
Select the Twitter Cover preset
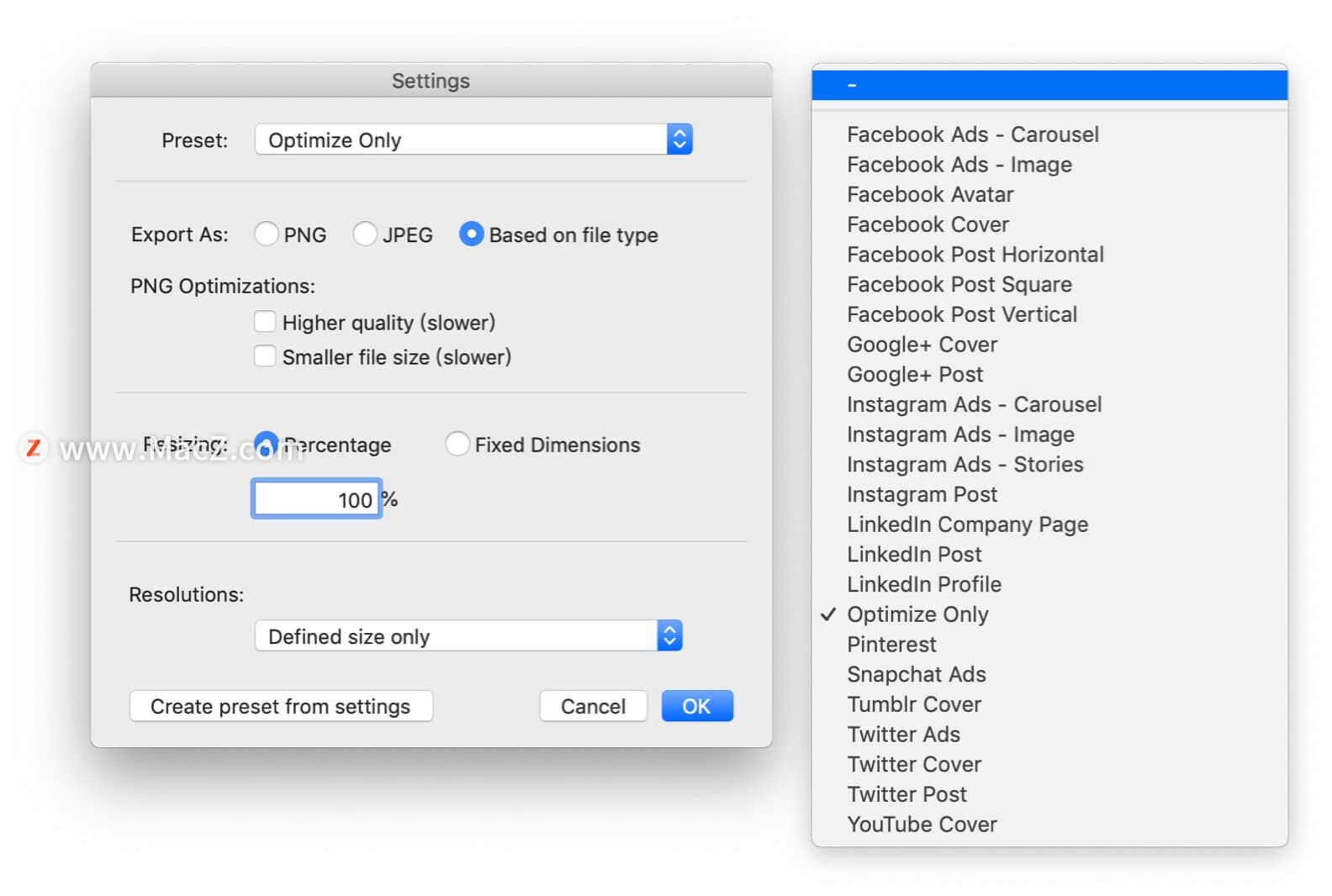point(1049,764)
